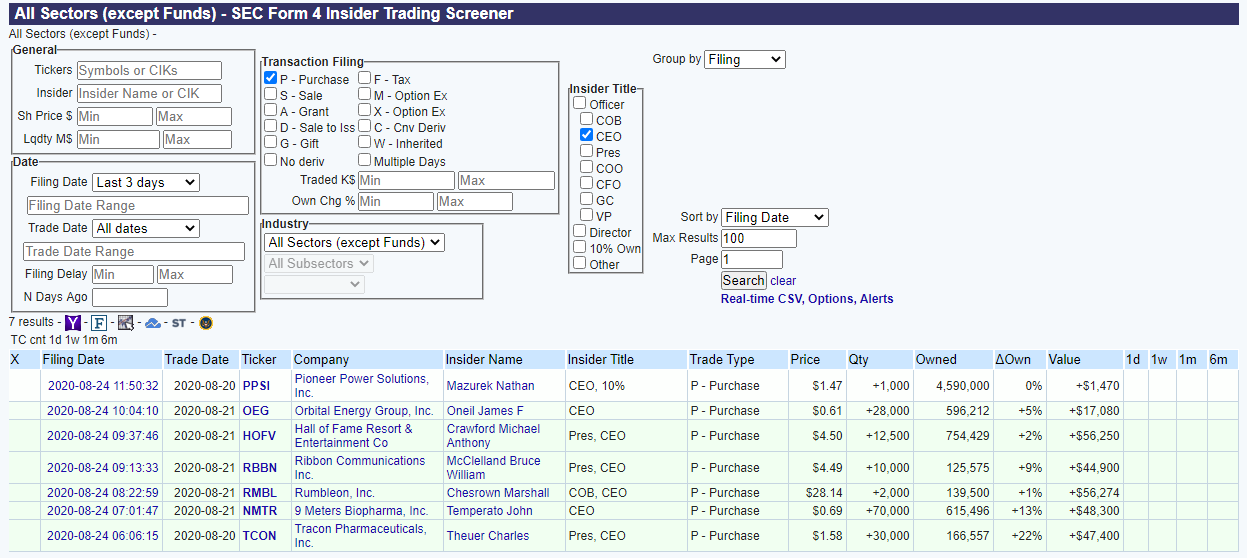Enable the 10% Own checkbox
This screenshot has height=558, width=1247.
click(579, 247)
